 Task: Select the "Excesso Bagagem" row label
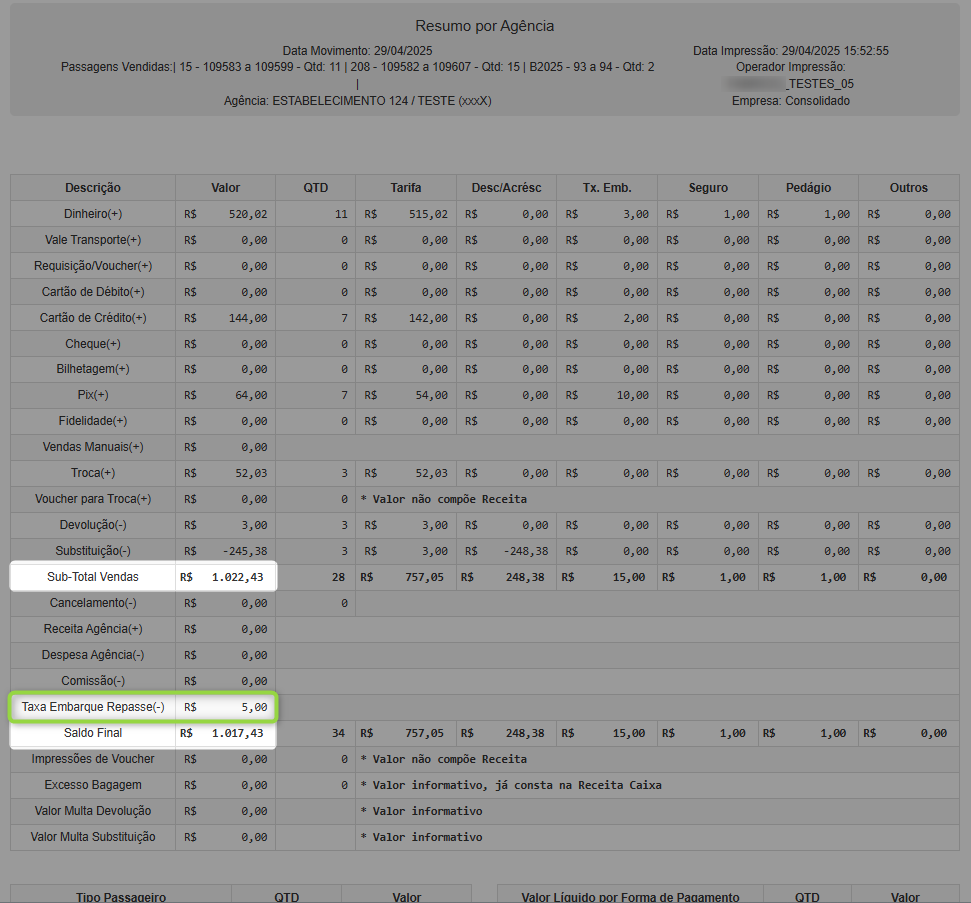click(93, 785)
